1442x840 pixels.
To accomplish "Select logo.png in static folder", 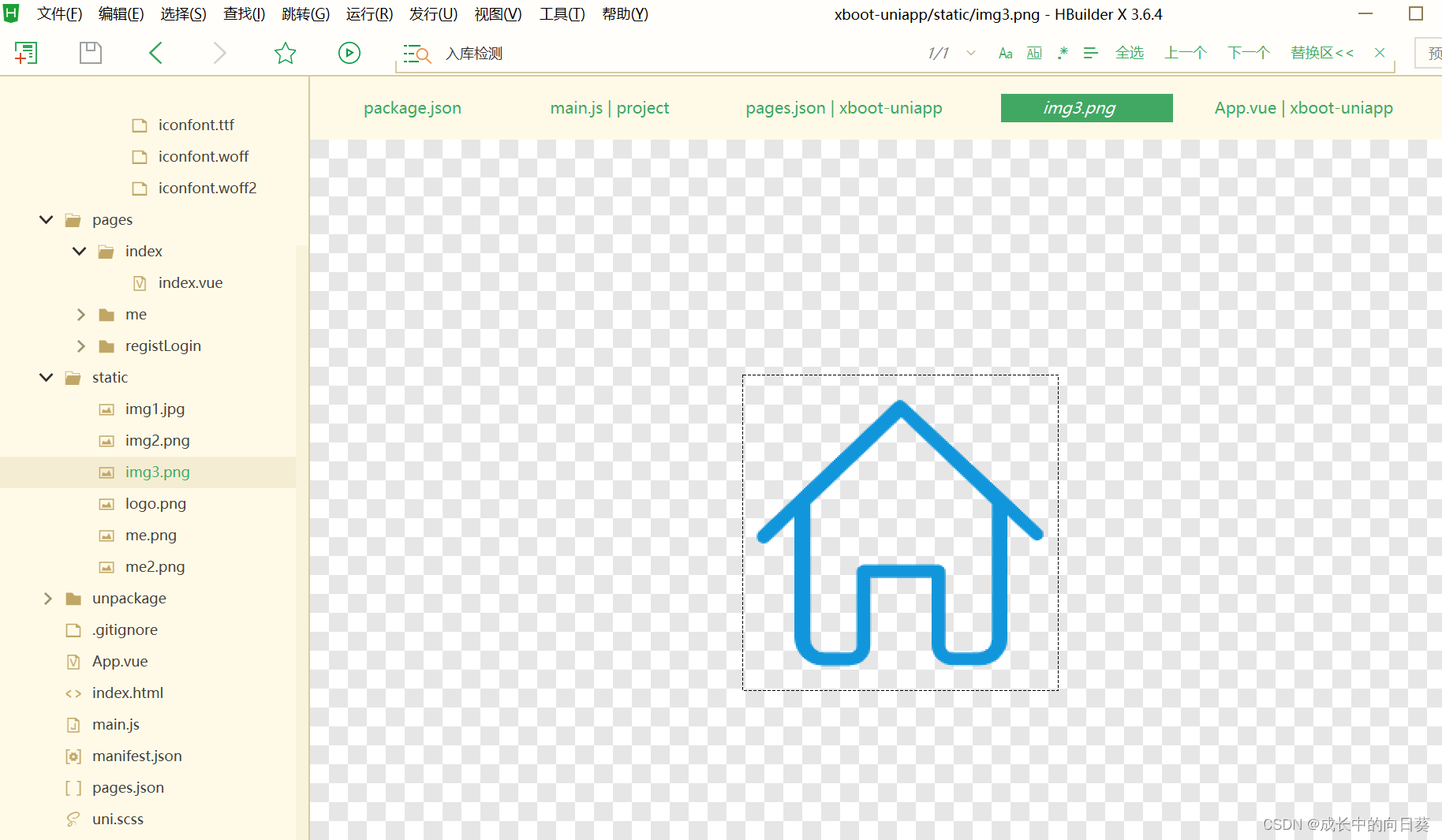I will click(x=155, y=503).
